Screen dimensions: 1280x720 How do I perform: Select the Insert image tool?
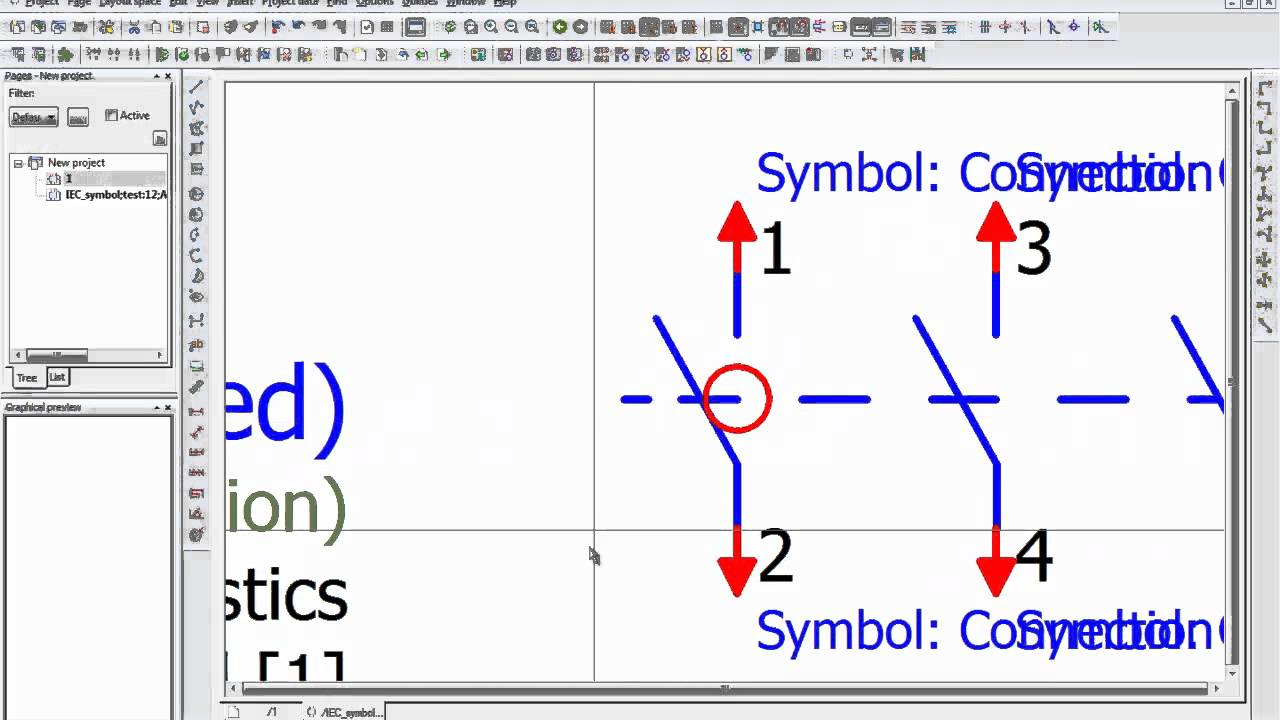(x=197, y=367)
